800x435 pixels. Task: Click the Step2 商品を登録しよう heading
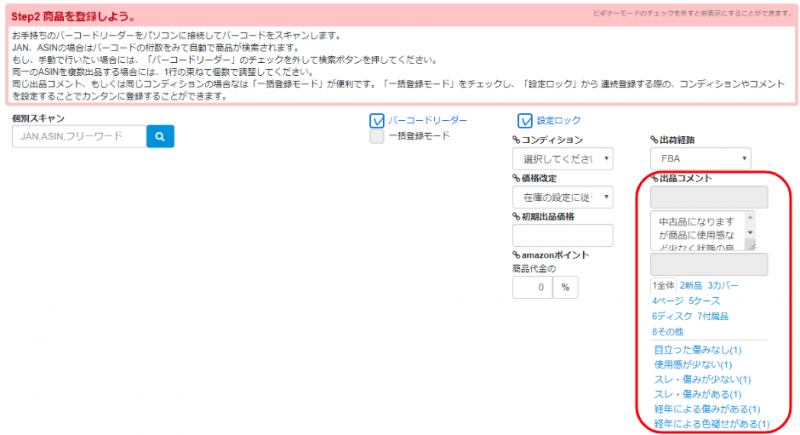73,16
